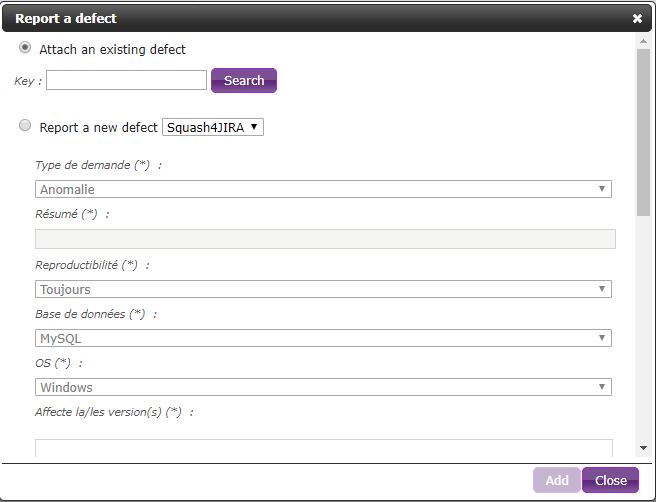Click the Affecte la/les version(s) list box

[323, 448]
